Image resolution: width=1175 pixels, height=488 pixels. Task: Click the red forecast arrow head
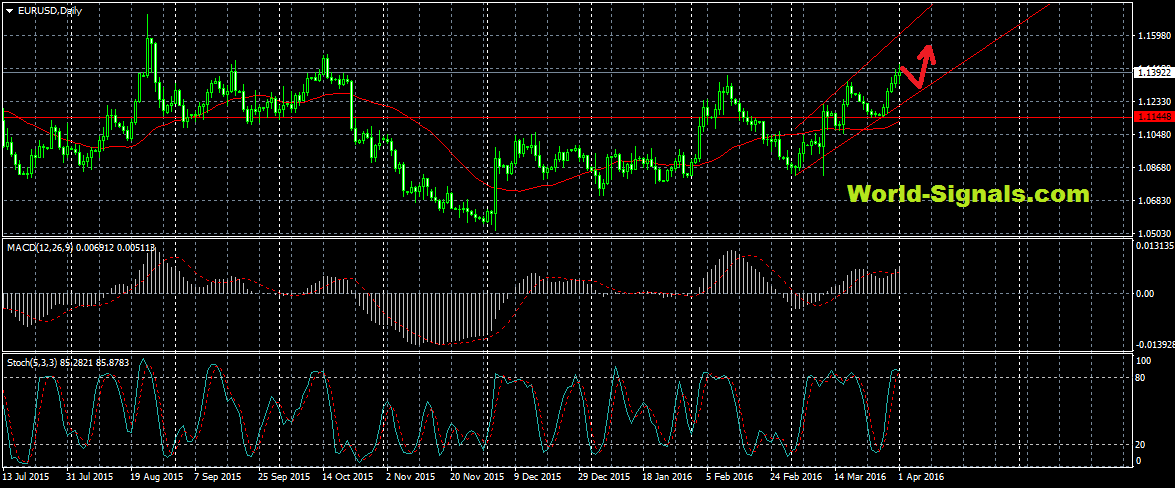point(929,49)
